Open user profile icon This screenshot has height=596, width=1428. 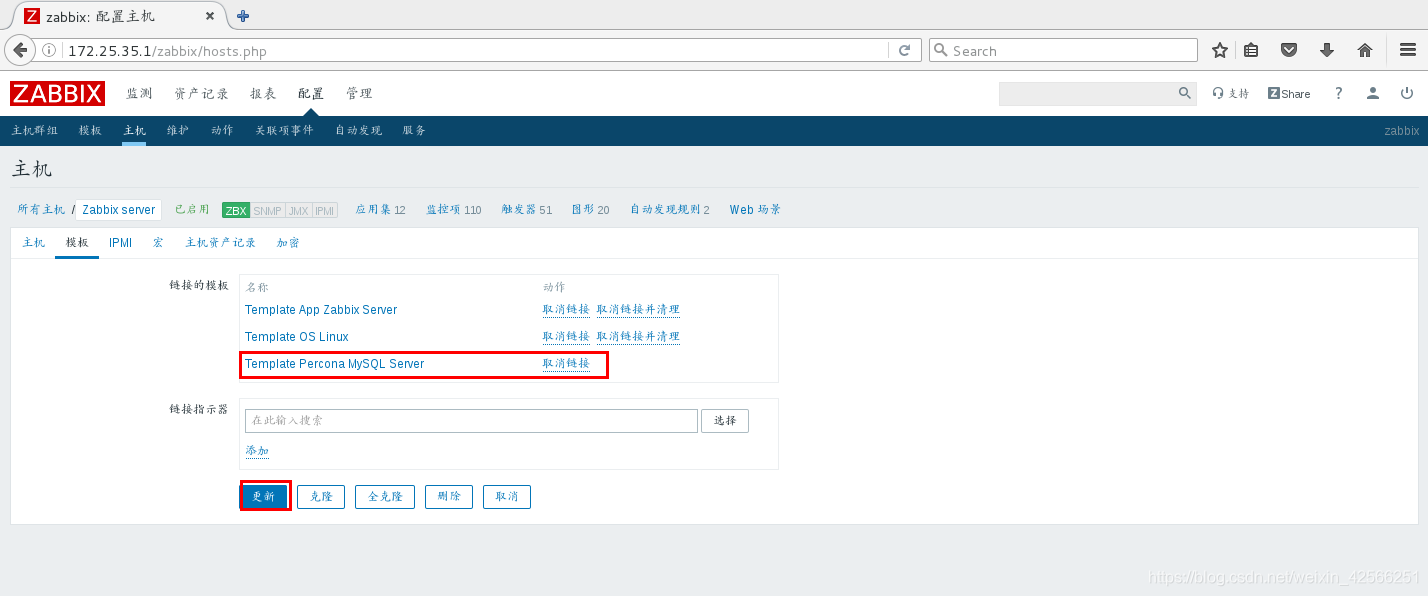coord(1373,93)
